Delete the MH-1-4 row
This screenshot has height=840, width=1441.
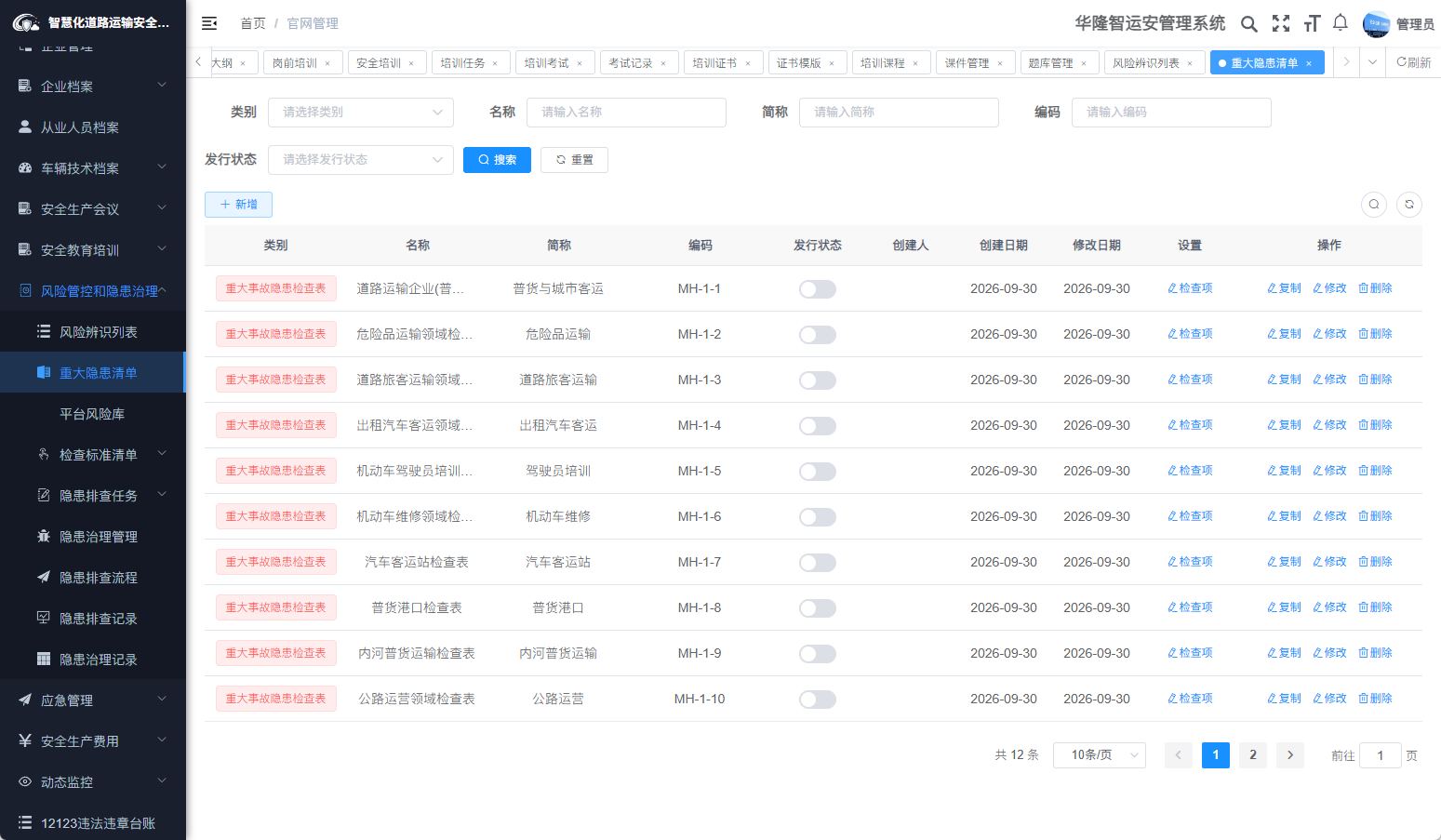point(1375,425)
